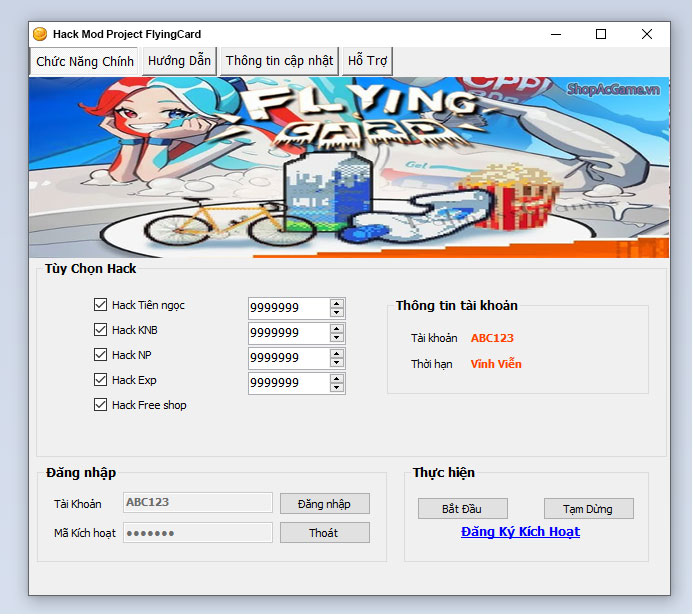Viewport: 693px width, 616px height.
Task: Uncheck the Hack Free shop option
Action: (x=100, y=405)
